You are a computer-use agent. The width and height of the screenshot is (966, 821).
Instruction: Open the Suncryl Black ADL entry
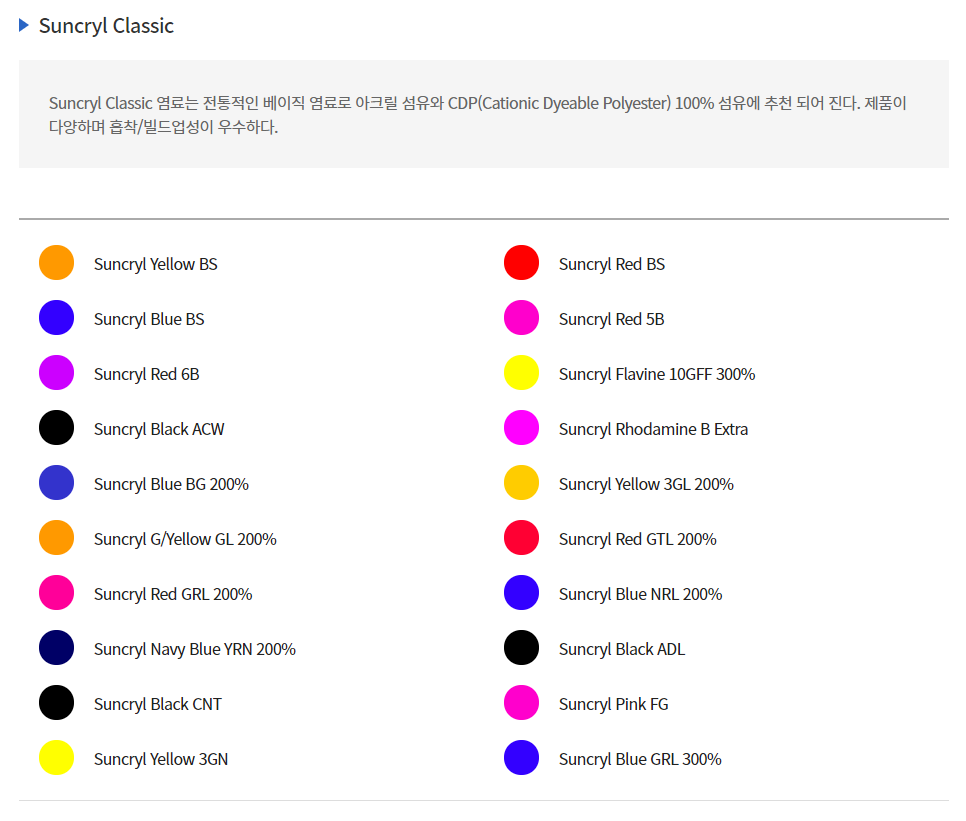[621, 649]
